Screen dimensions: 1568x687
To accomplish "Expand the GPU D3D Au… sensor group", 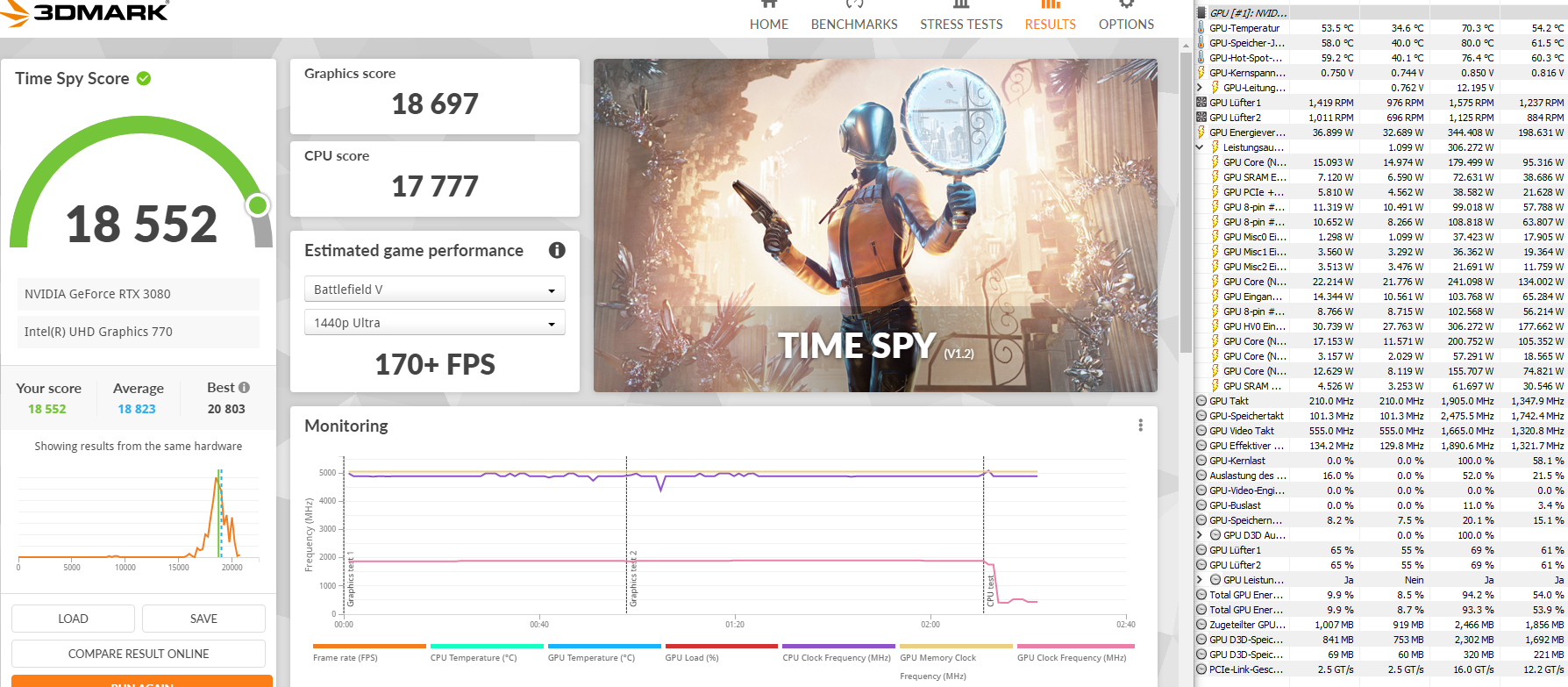I will tap(1200, 535).
